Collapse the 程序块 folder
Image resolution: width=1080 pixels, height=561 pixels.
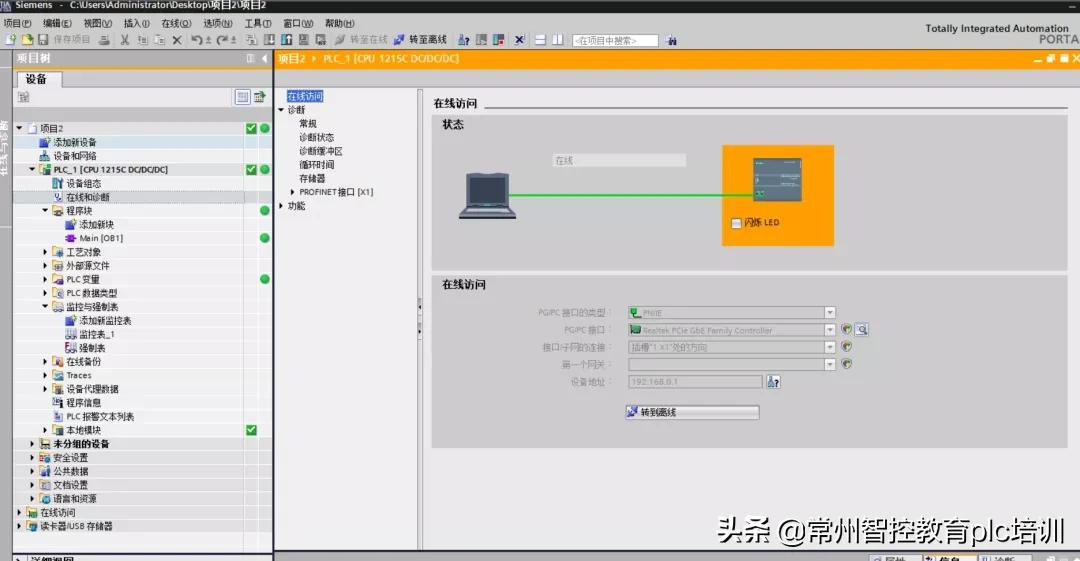click(x=45, y=211)
